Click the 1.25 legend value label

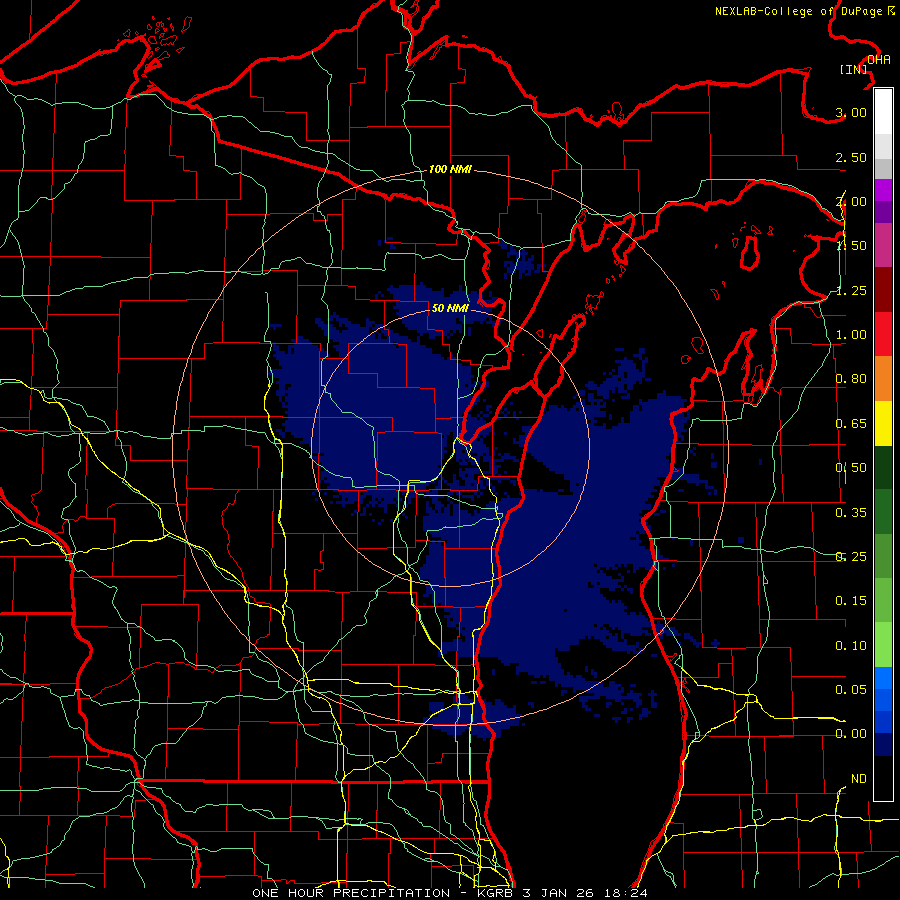tap(851, 290)
